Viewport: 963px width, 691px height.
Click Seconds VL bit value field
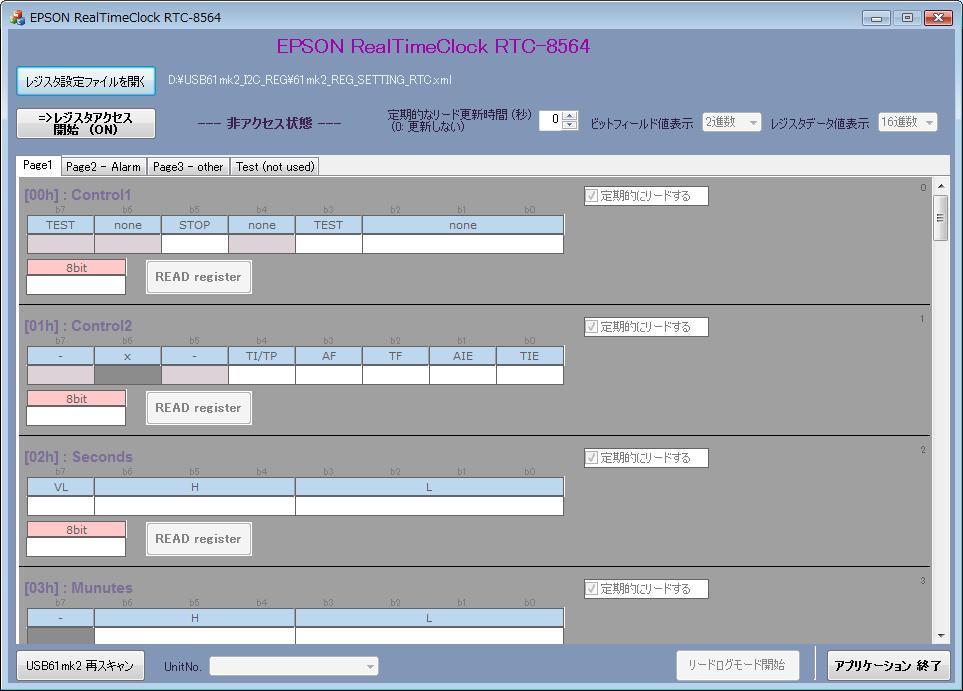point(60,506)
